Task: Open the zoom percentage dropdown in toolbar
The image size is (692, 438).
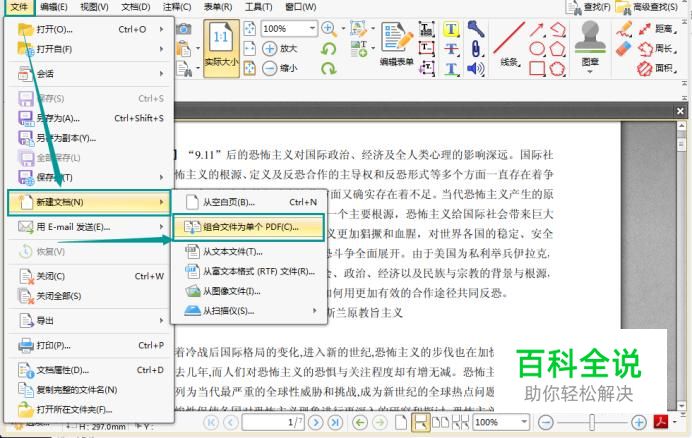Action: click(x=312, y=28)
